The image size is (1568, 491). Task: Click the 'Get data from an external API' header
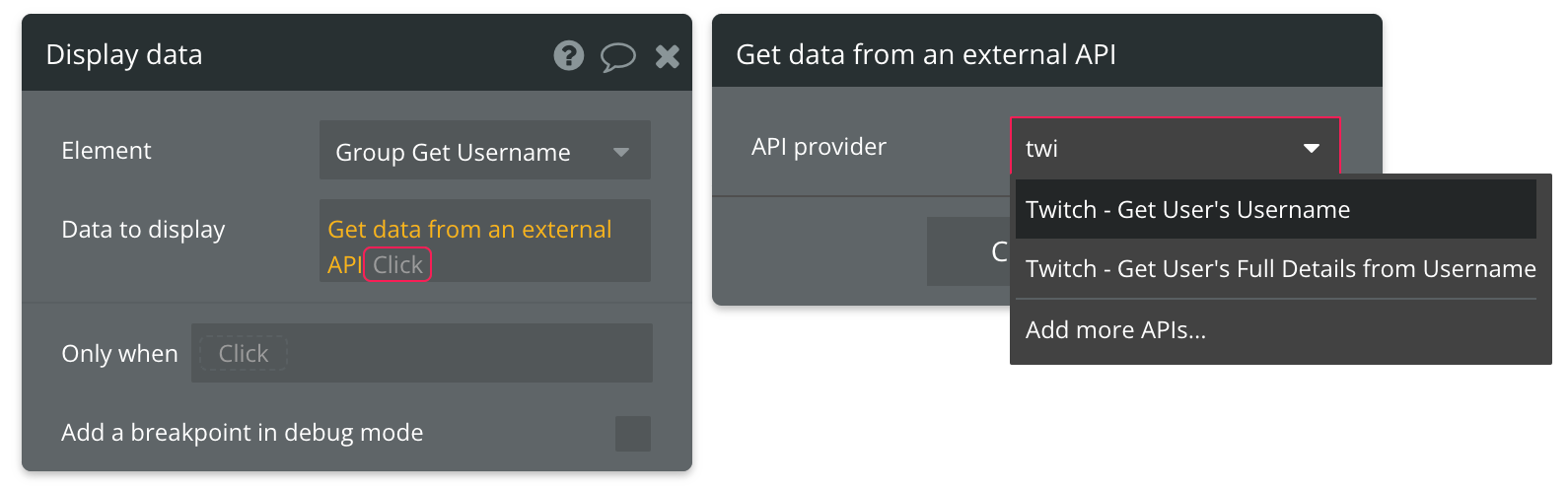(x=926, y=55)
